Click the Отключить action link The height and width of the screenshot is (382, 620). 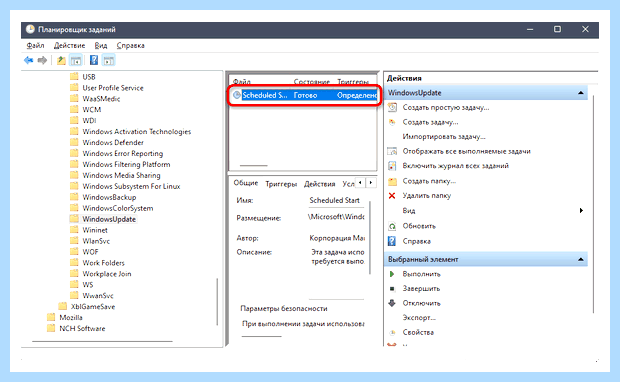tap(422, 303)
